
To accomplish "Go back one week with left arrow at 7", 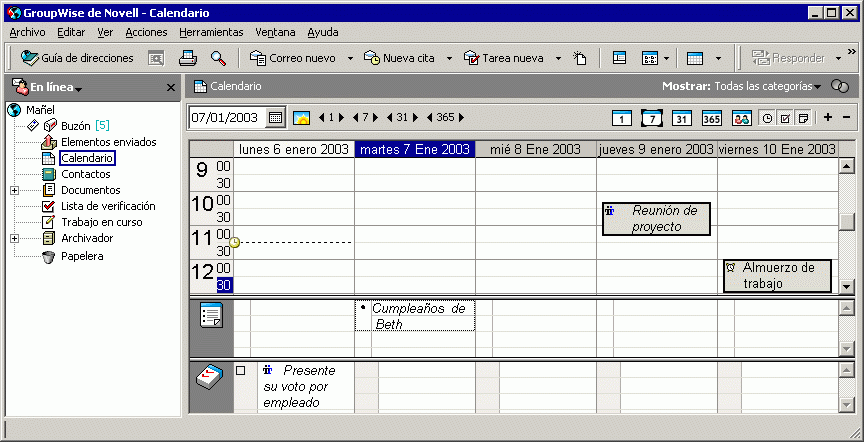I will (356, 117).
